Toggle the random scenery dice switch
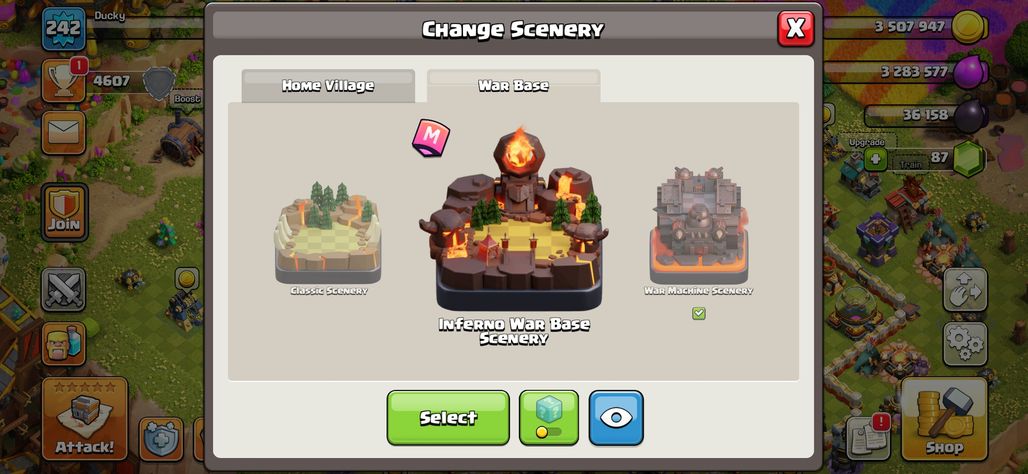This screenshot has width=1028, height=474. [x=549, y=418]
